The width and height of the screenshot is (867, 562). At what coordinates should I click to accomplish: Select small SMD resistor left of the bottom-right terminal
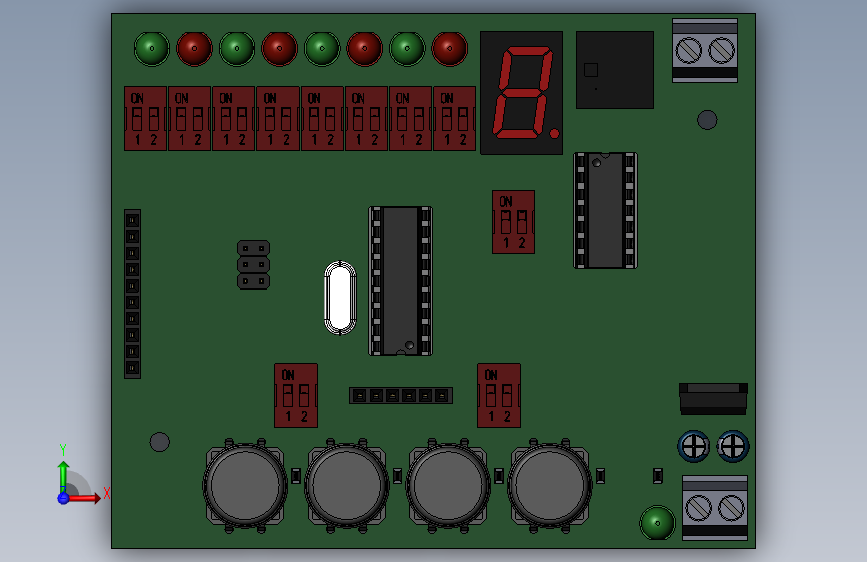658,476
